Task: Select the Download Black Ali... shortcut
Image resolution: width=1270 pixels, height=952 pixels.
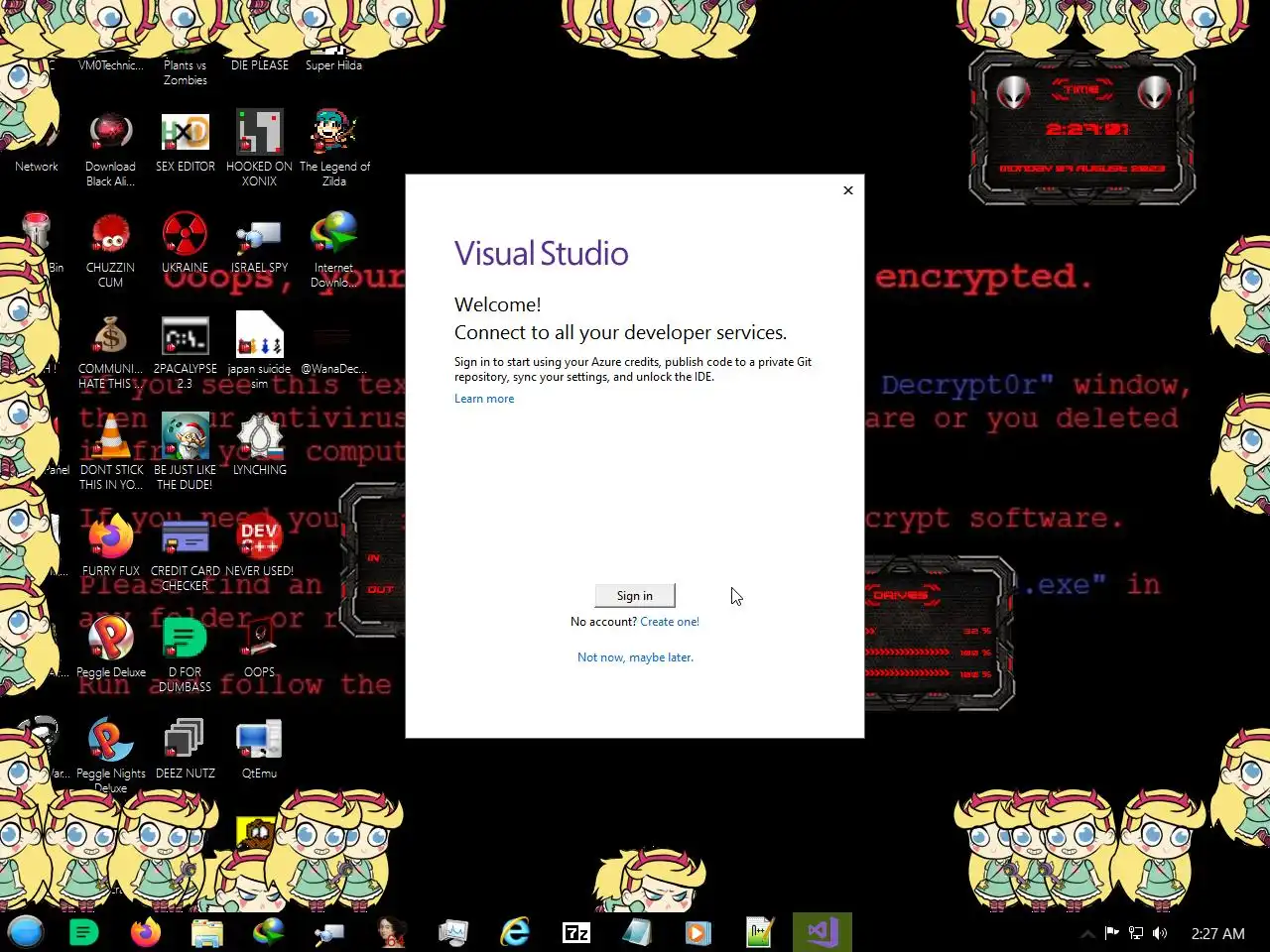Action: [111, 148]
